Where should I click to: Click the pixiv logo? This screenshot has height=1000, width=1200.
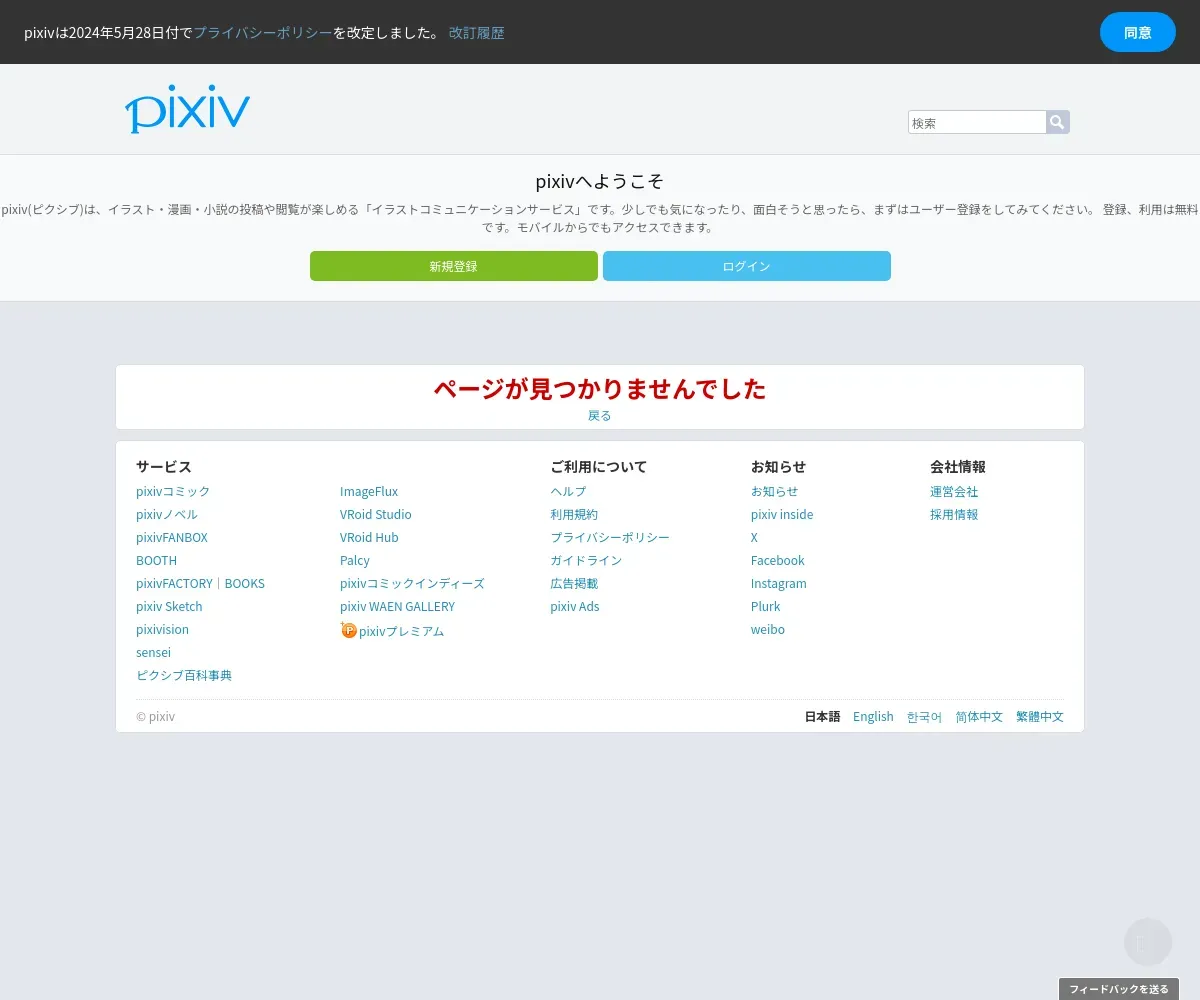(187, 109)
